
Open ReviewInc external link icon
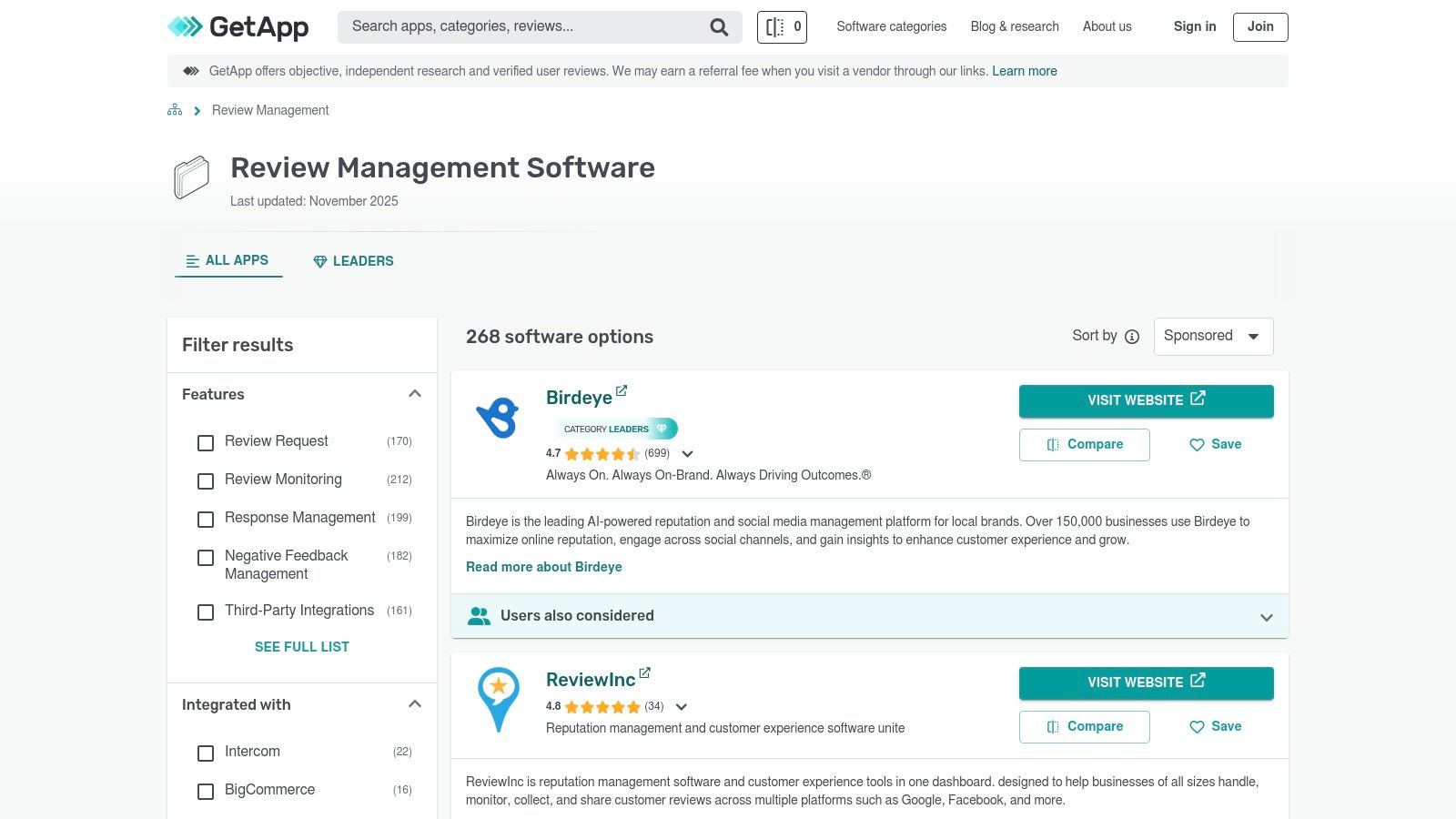644,672
